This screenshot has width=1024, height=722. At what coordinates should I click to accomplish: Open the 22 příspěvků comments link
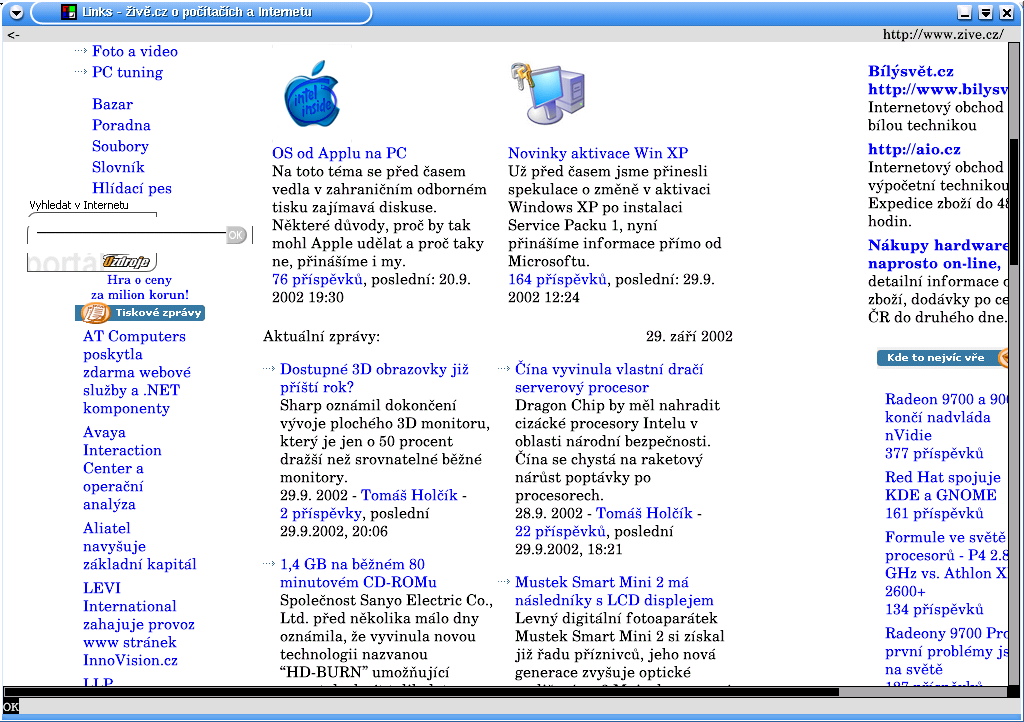pos(560,531)
